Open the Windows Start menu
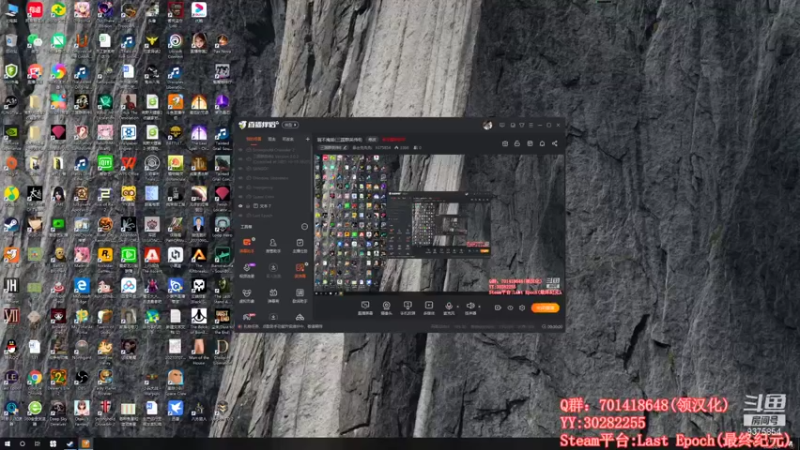 click(7, 444)
